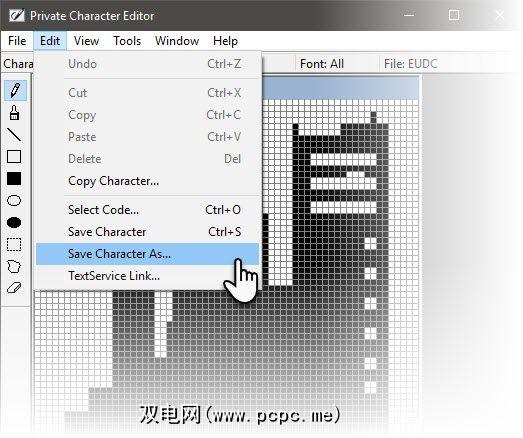The image size is (523, 438).
Task: Open TextService Link... entry
Action: 147,276
